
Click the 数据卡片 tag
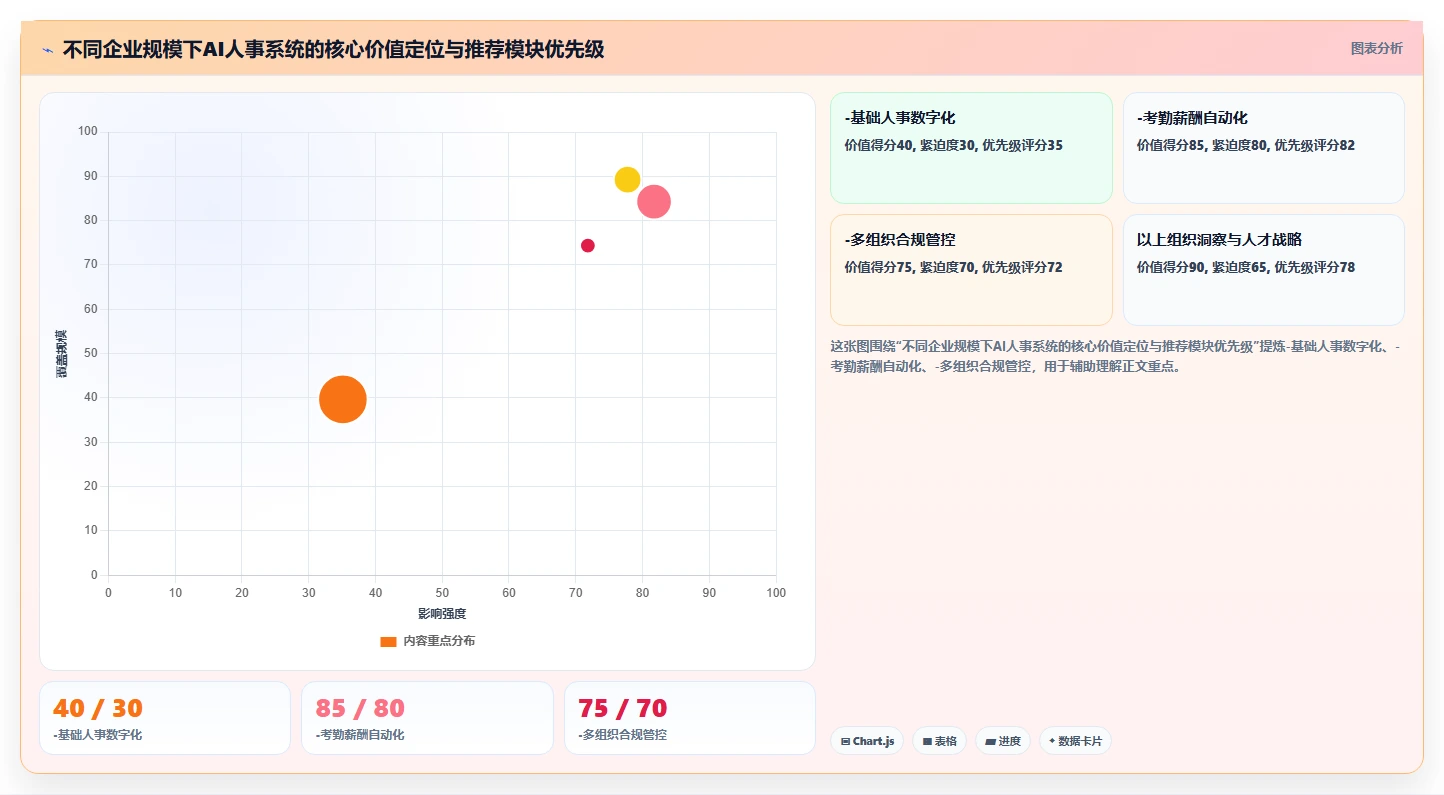[x=1075, y=741]
